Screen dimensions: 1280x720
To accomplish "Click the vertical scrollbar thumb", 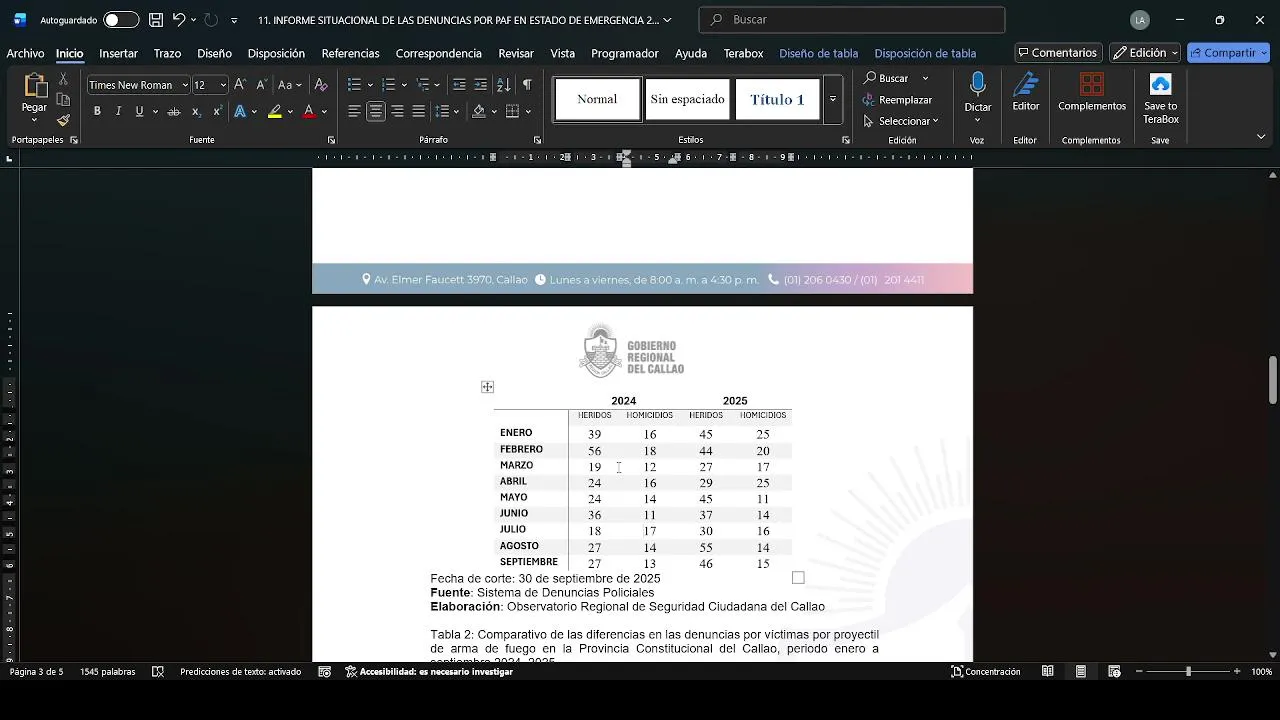I will pos(1272,380).
